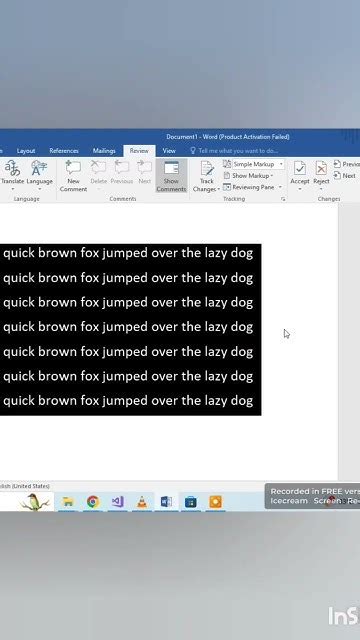This screenshot has height=640, width=360.
Task: Open the Reviewing Pane
Action: (249, 187)
